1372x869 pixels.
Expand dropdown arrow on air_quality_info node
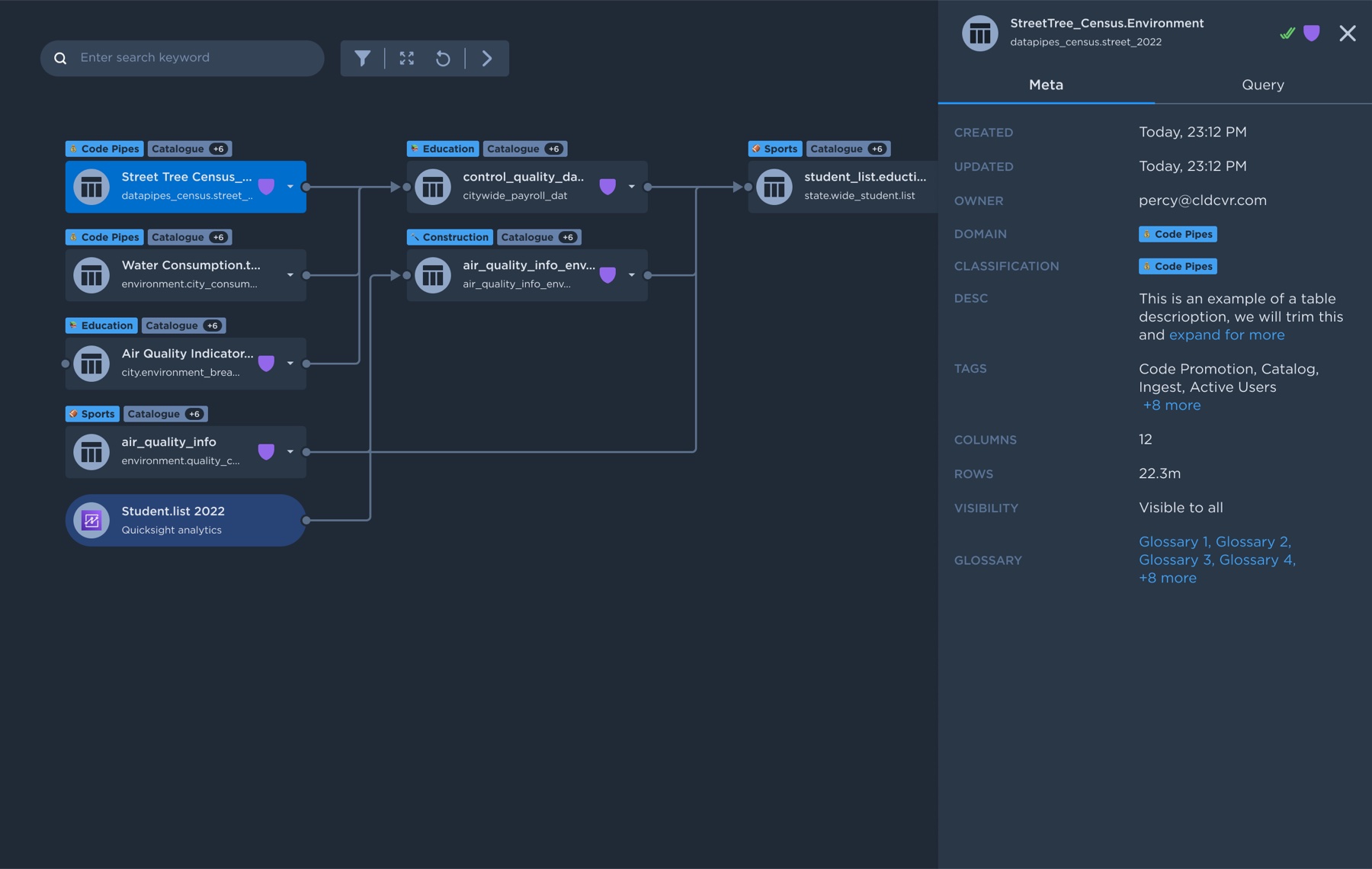[x=290, y=452]
